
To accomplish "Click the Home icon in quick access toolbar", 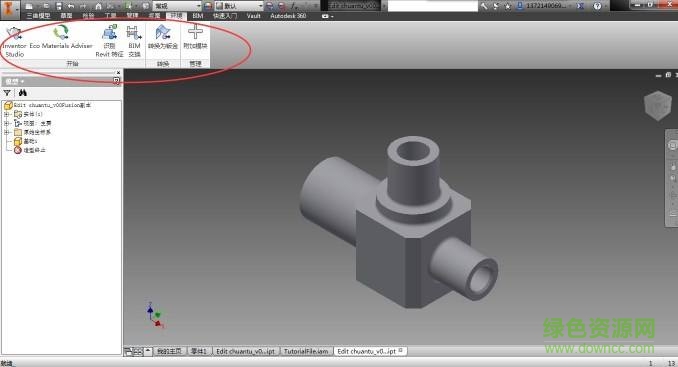I will click(98, 6).
